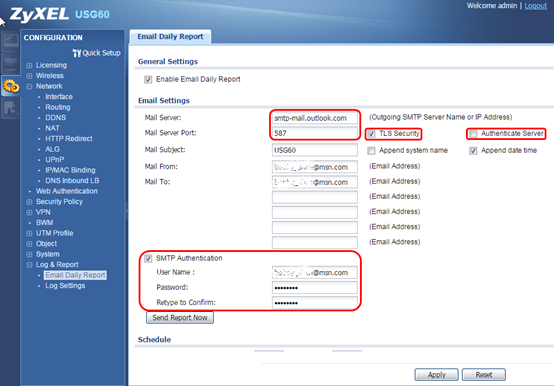Open the Dashboard icon at top of sidebar

10,42
